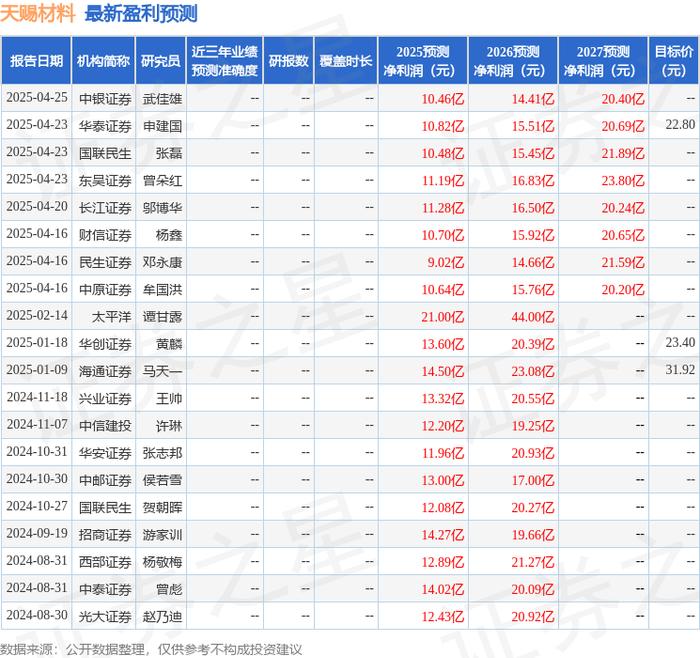
Task: Click the date 2025-02-14
Action: [x=37, y=315]
